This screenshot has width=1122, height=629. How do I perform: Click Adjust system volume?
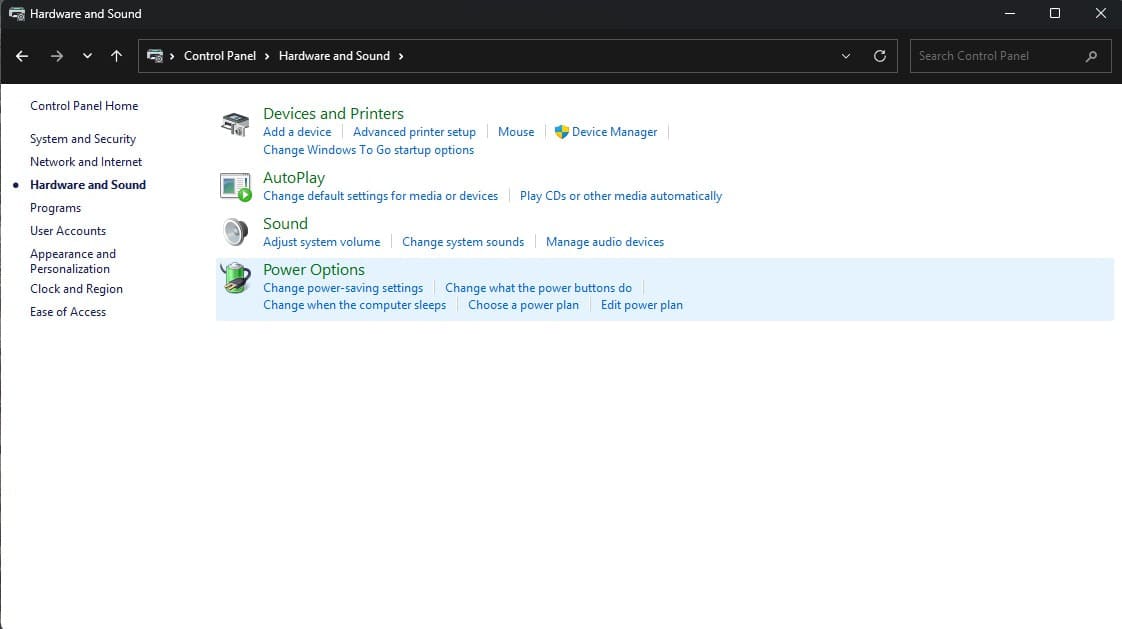click(321, 242)
